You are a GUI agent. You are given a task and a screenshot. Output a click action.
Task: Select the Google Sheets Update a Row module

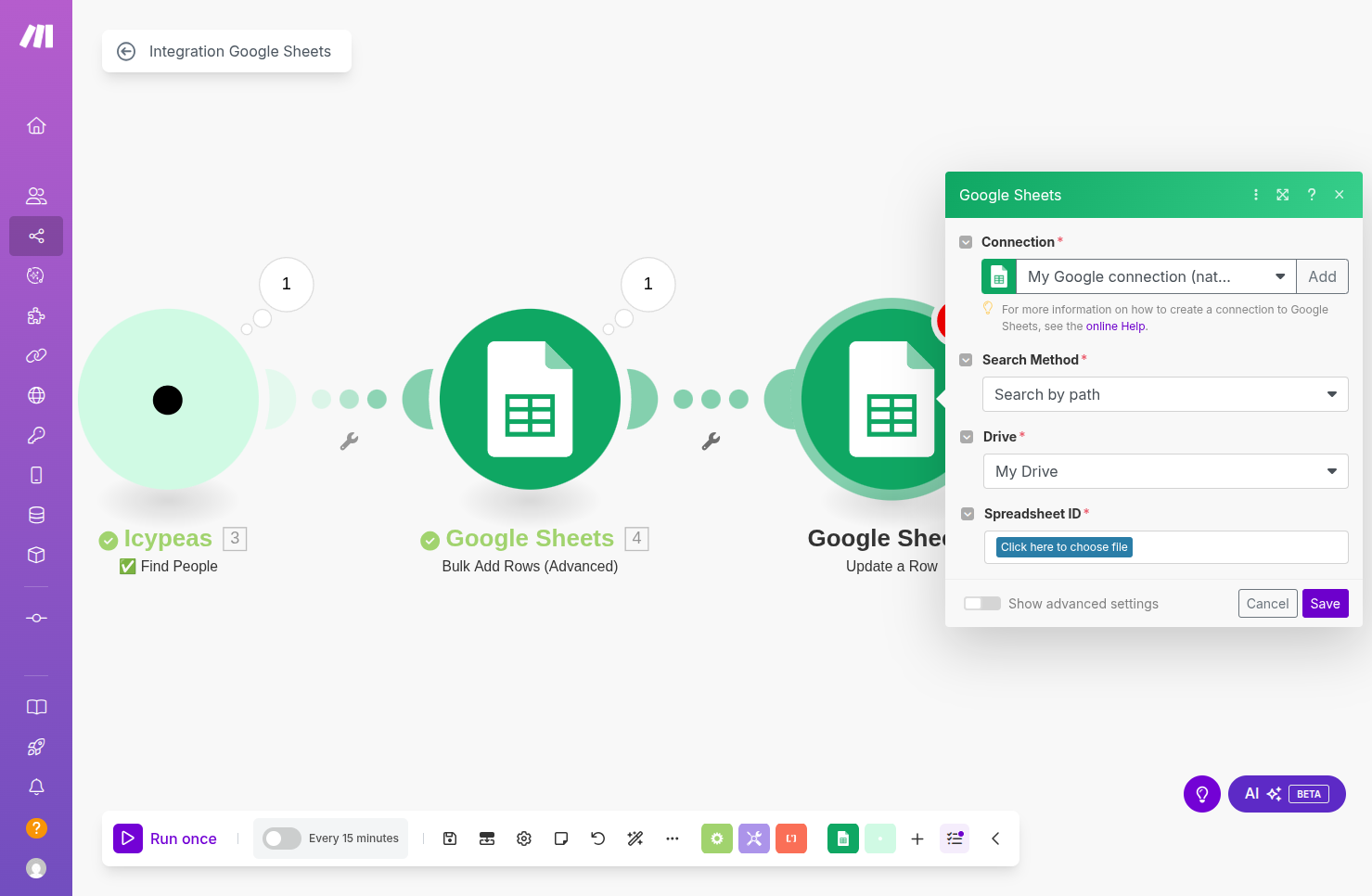click(873, 400)
